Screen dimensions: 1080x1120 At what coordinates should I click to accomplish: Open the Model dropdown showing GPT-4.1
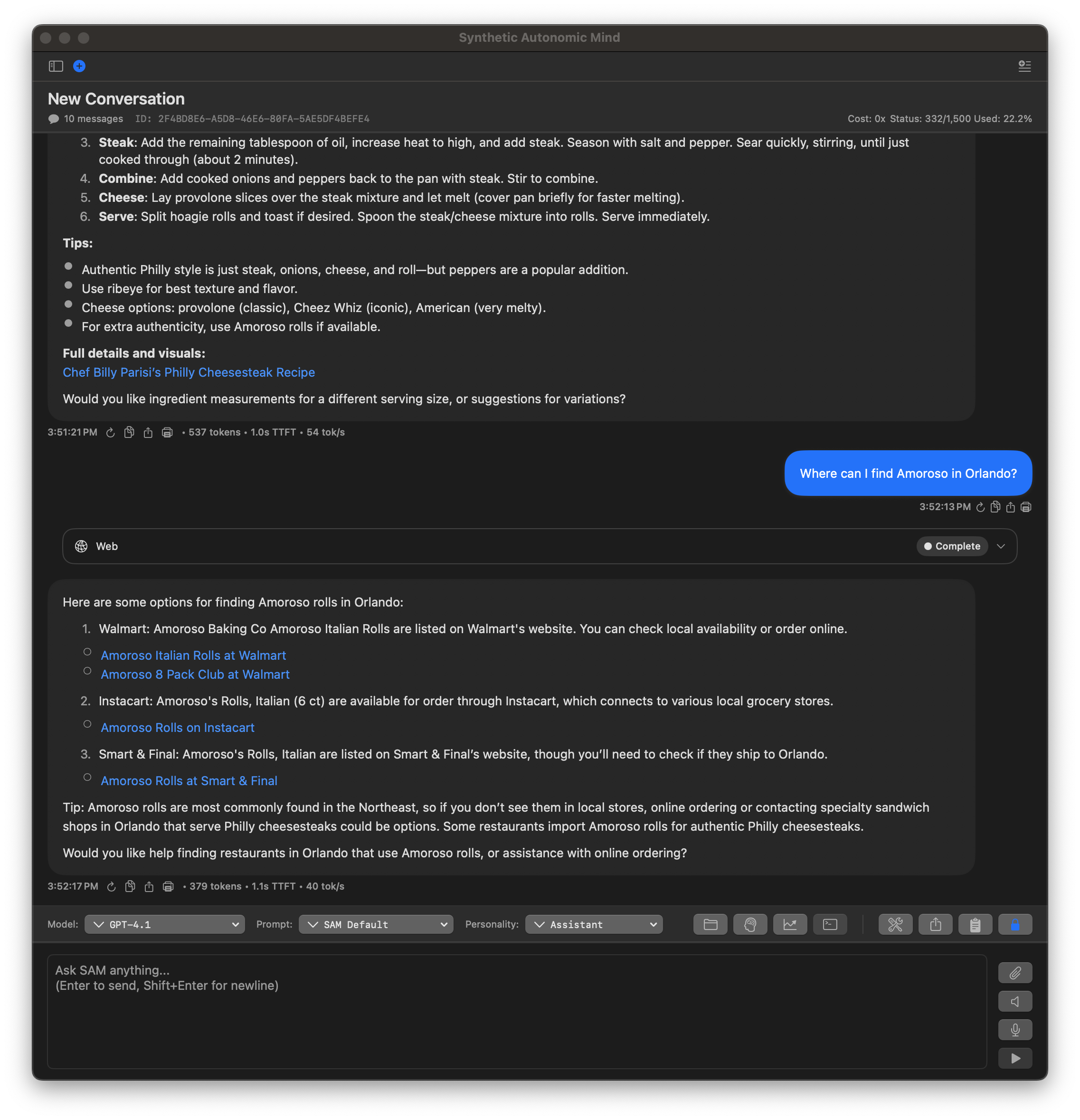(x=164, y=924)
